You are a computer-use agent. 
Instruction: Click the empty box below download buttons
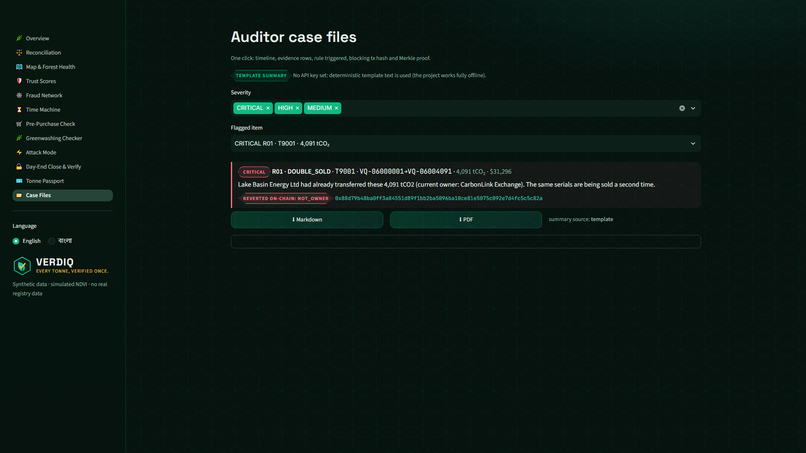[465, 242]
